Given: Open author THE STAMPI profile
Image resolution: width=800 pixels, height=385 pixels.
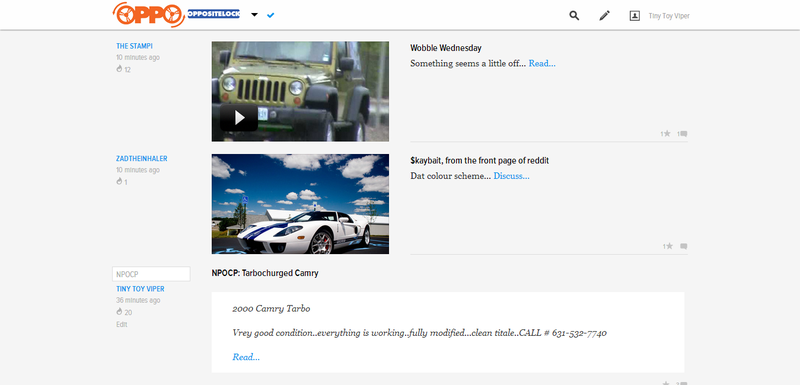Looking at the screenshot, I should point(134,46).
